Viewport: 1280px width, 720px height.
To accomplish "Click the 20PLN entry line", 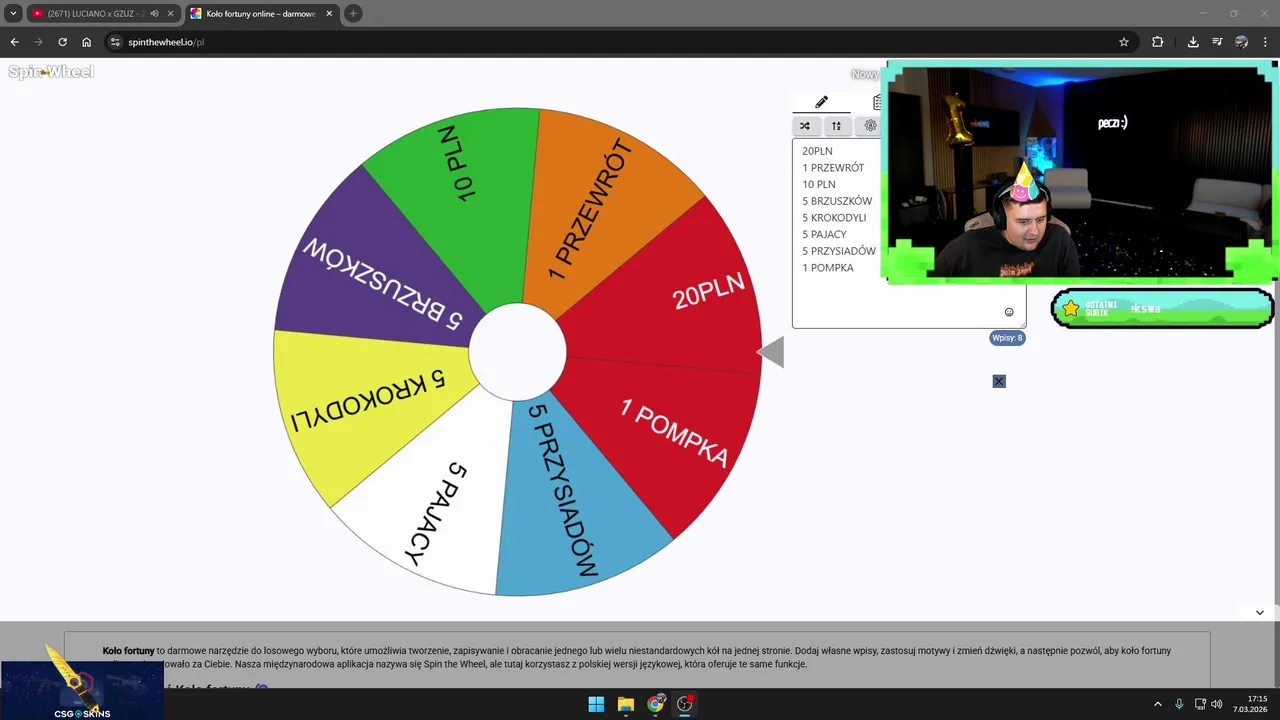I will pyautogui.click(x=817, y=151).
